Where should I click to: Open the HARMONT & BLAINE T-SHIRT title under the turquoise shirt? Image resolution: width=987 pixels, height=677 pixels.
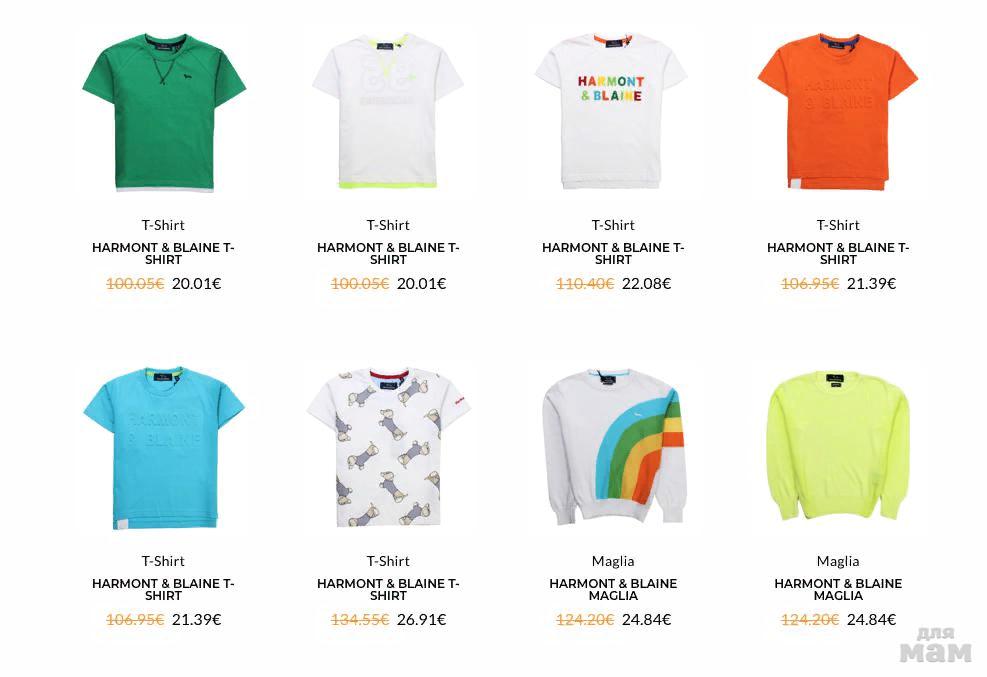point(163,590)
